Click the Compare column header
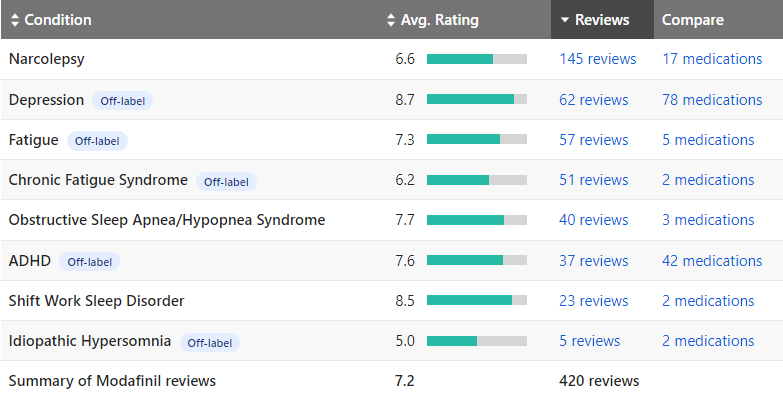Screen dimensions: 783x419 692,20
